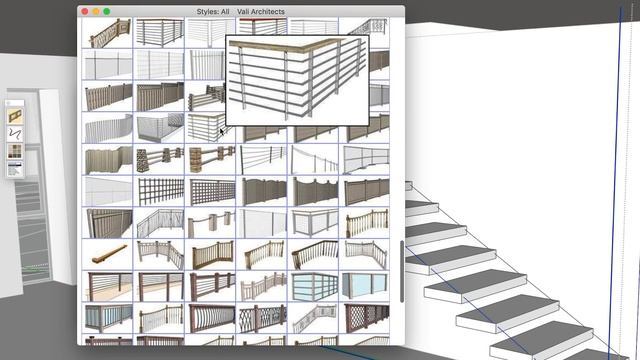This screenshot has height=360, width=640.
Task: Choose the wooden diagonal-lattice railing style thumbnail
Action: (108, 33)
